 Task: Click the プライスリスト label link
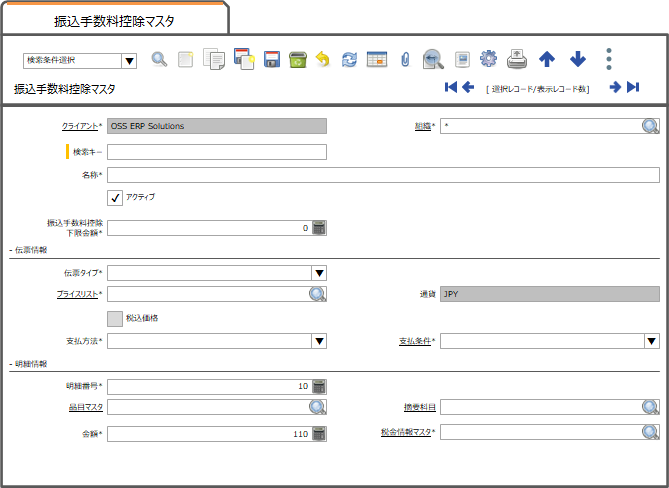[78, 294]
